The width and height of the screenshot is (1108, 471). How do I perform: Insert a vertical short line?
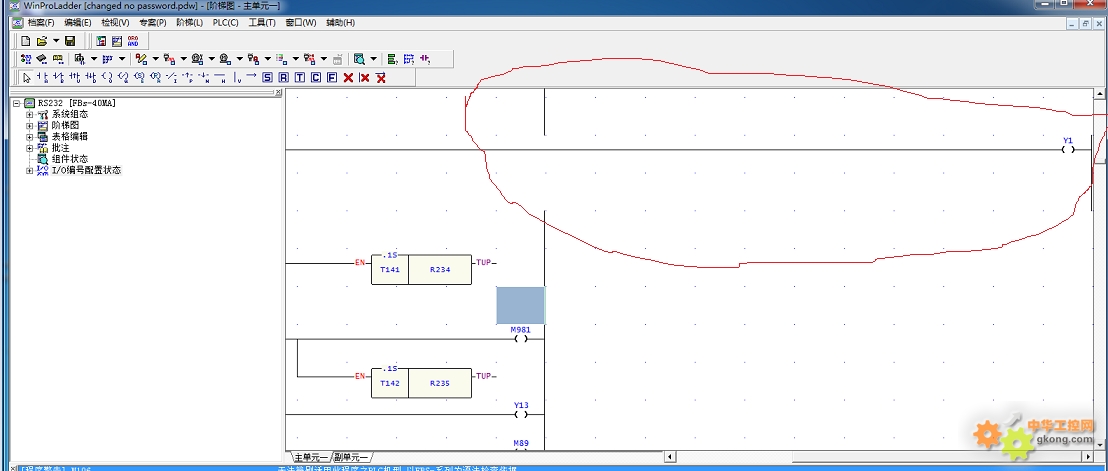(237, 78)
